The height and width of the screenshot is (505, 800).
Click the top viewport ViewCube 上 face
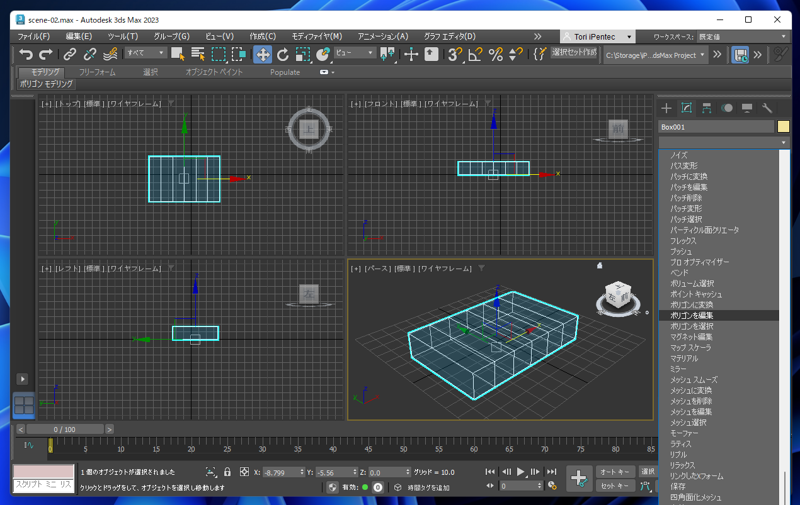coord(309,129)
